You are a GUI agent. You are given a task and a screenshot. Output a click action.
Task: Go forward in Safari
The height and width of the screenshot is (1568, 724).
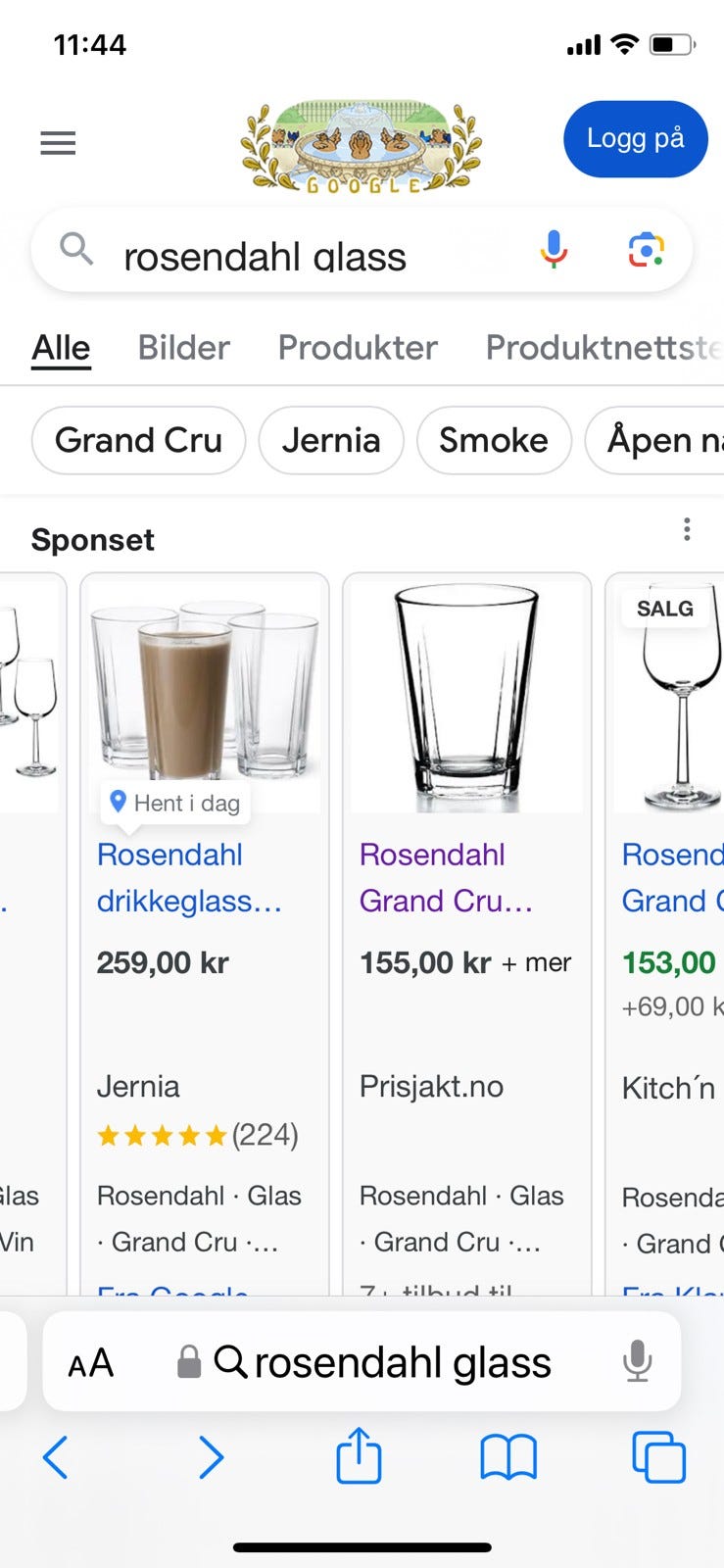[211, 1457]
